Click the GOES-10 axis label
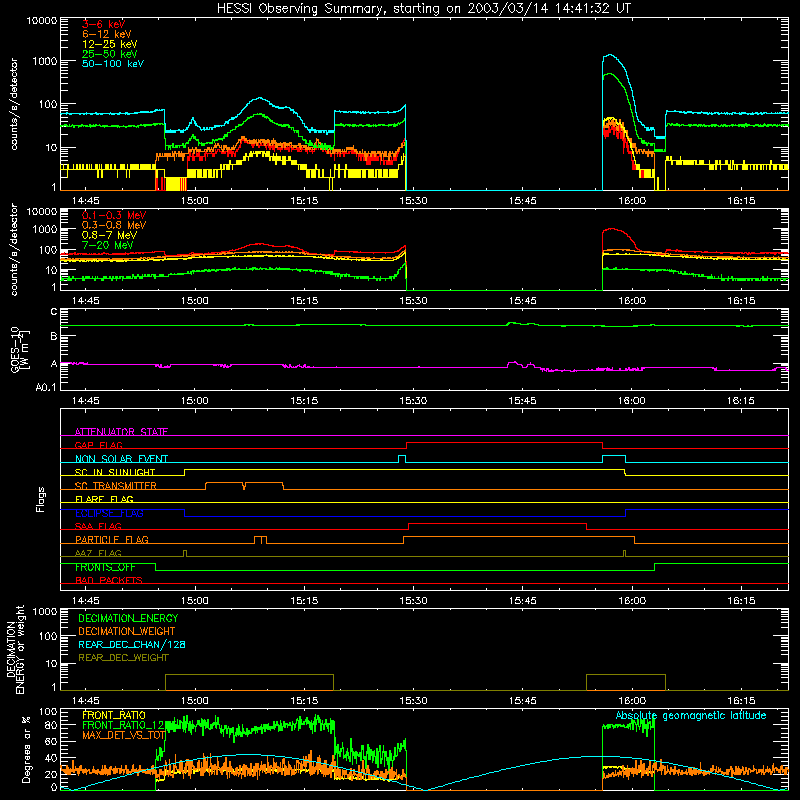Image resolution: width=800 pixels, height=800 pixels. point(20,349)
